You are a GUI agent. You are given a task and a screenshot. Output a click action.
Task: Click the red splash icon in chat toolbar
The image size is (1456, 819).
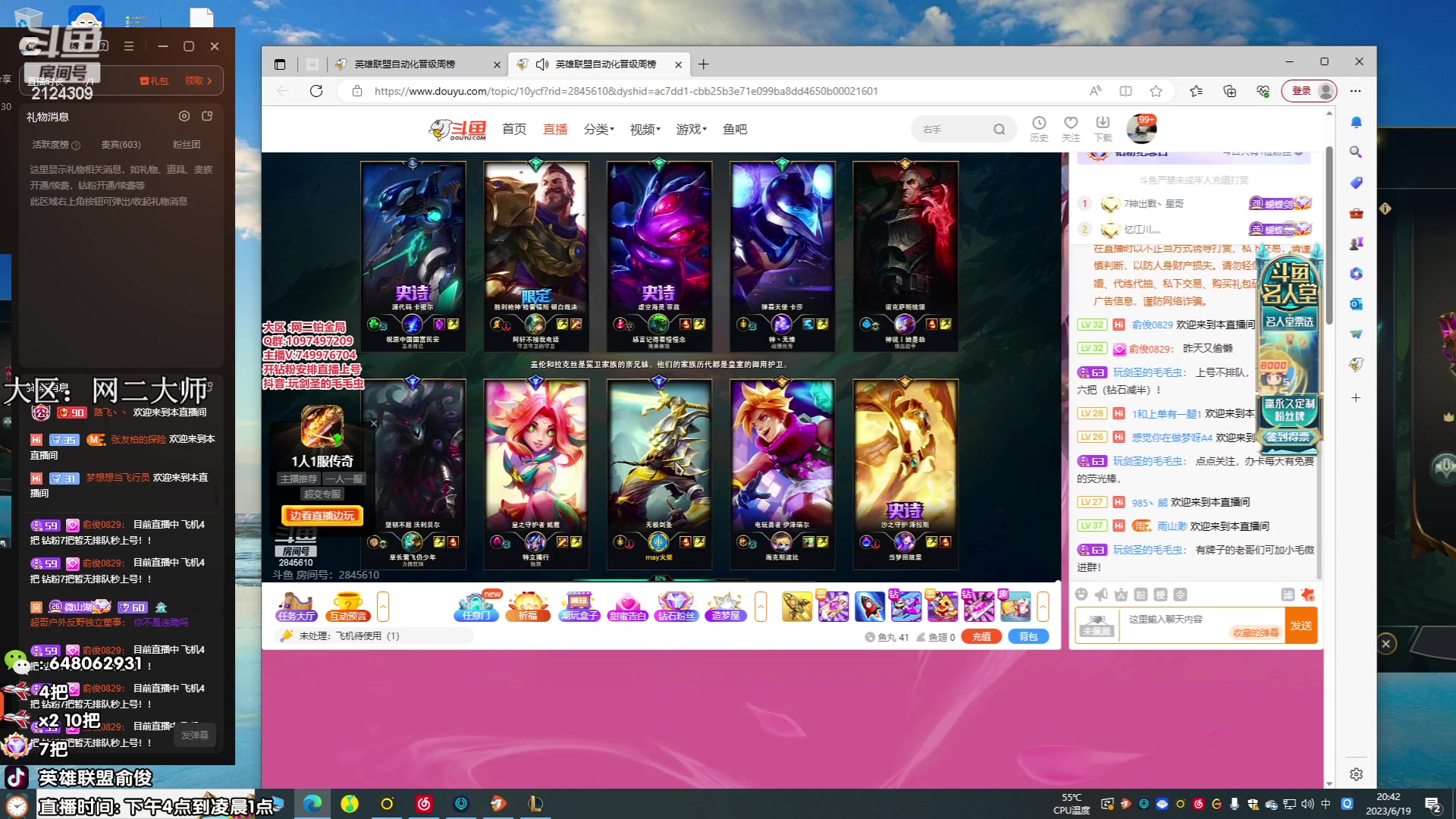point(1307,595)
